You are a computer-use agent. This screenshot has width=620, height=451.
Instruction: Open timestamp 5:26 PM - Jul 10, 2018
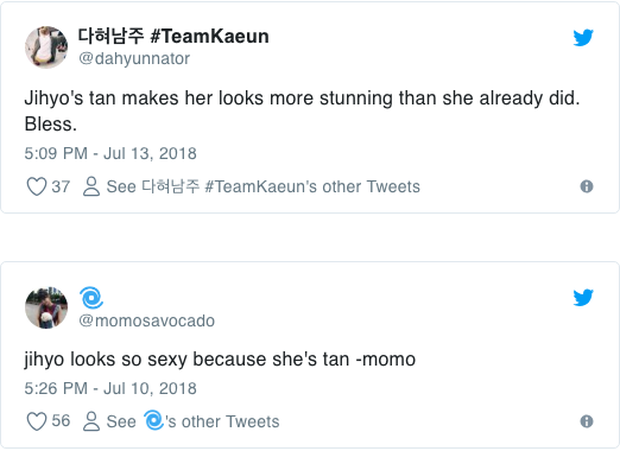pos(110,388)
